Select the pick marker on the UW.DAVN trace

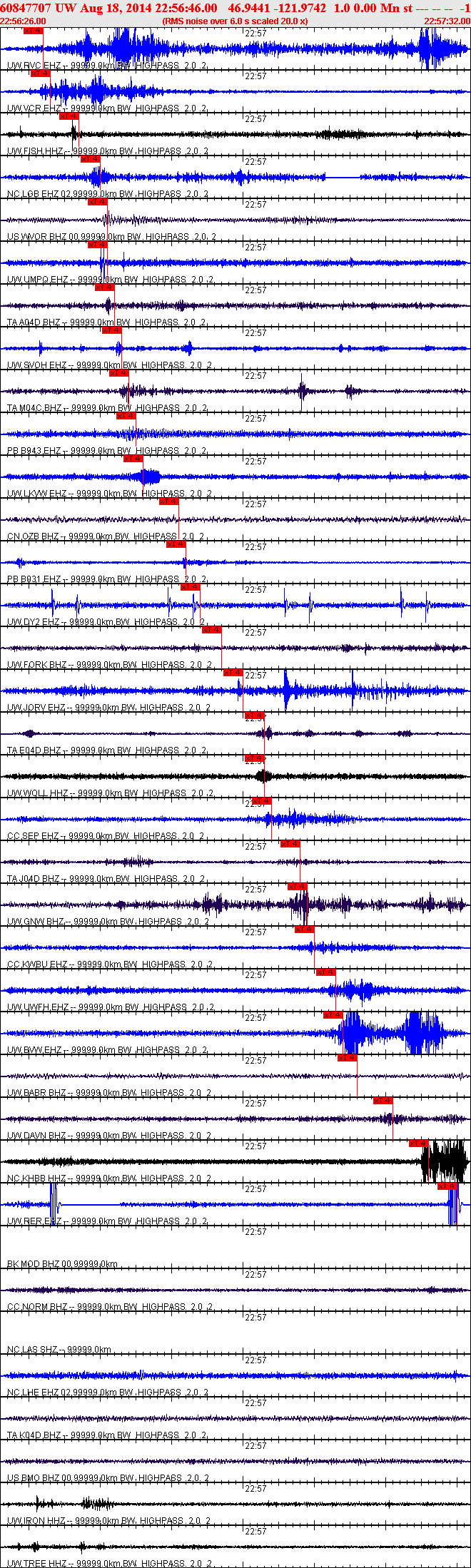click(383, 1101)
